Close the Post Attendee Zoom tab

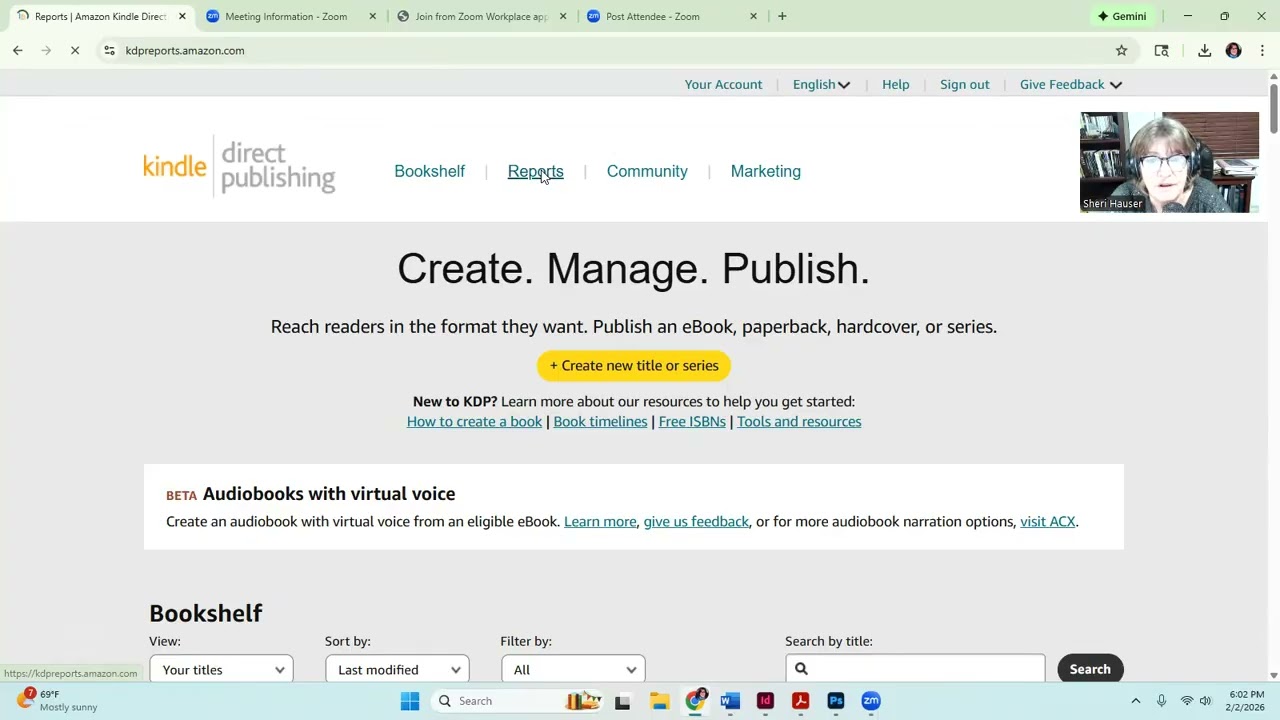pos(753,16)
